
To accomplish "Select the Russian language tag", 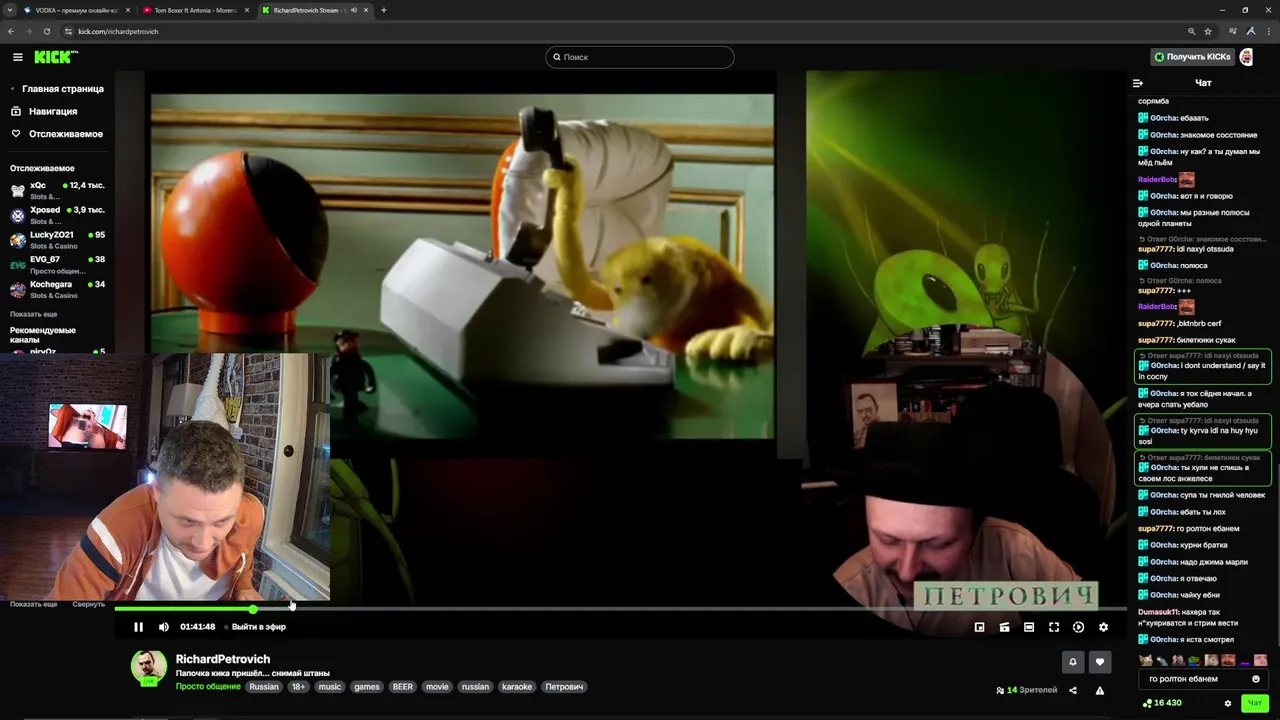I will click(264, 687).
